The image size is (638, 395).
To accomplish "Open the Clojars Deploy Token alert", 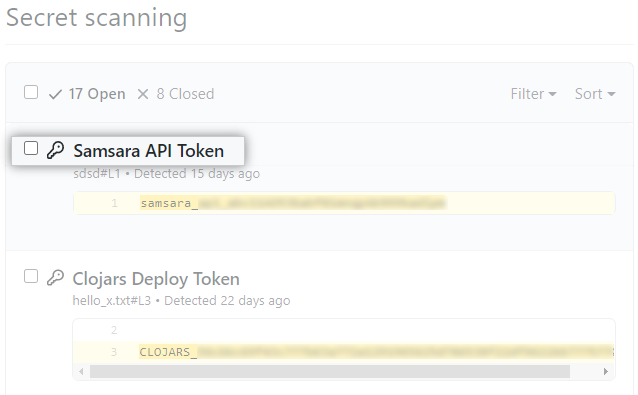I will 156,279.
